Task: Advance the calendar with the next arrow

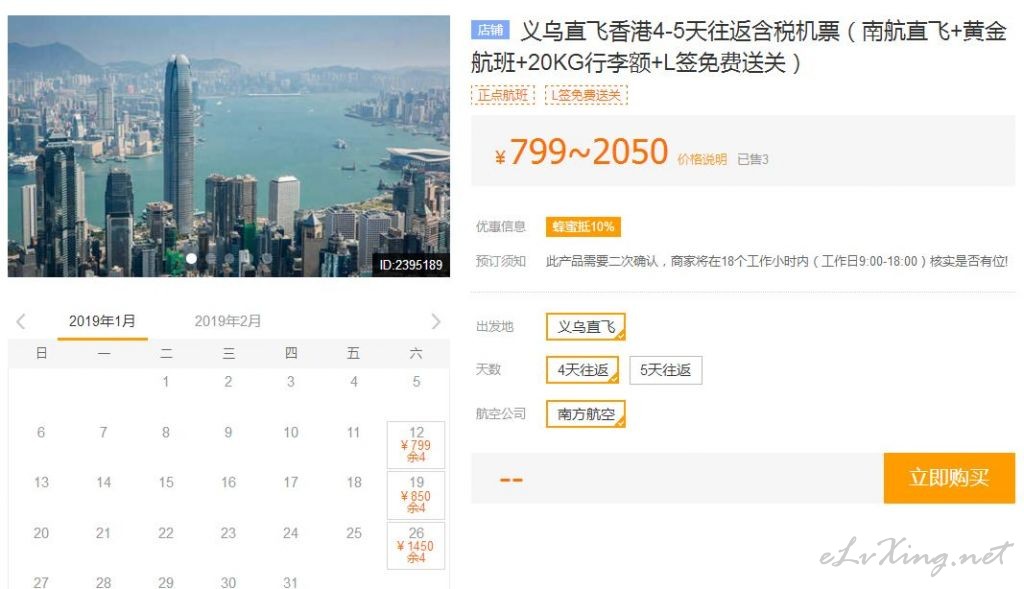Action: [x=436, y=321]
